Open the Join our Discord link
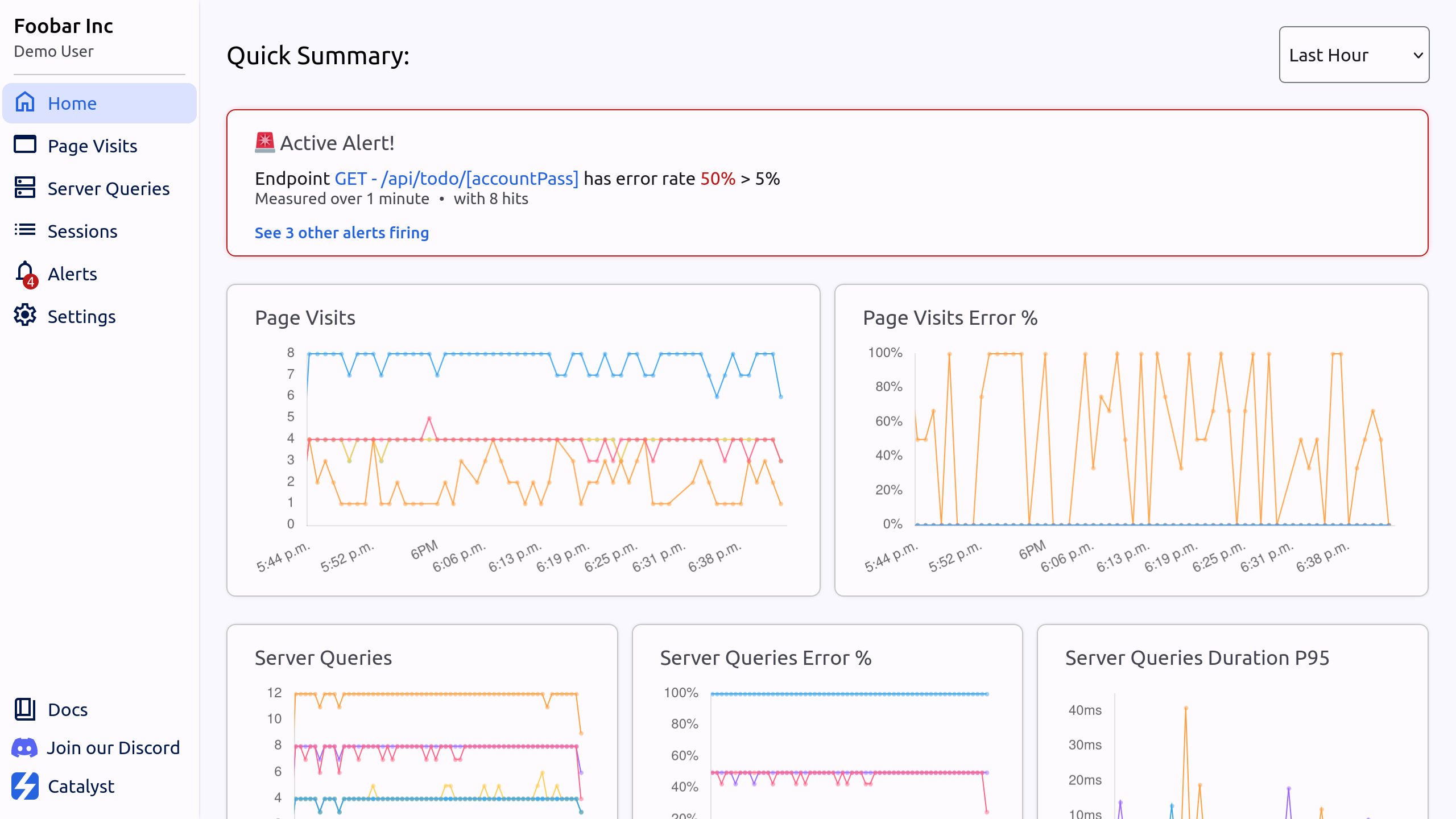Viewport: 1456px width, 819px height. click(113, 748)
